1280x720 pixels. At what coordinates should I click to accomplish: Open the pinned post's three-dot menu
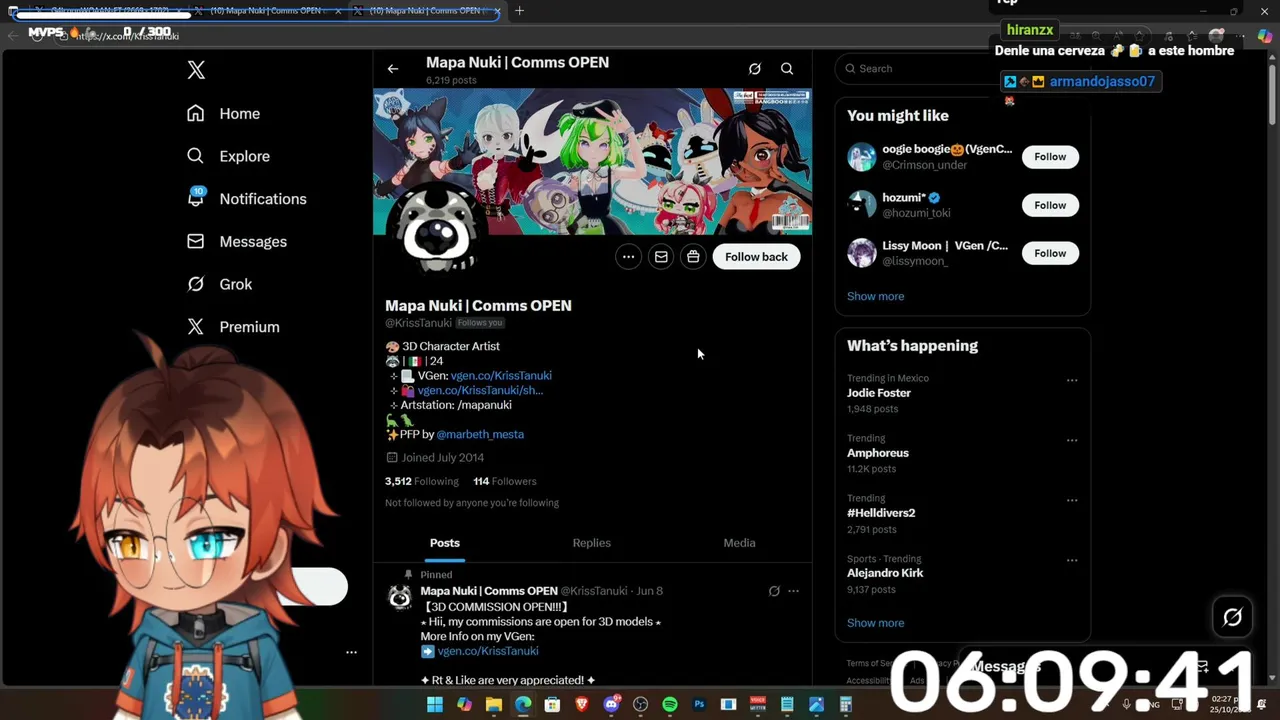794,591
